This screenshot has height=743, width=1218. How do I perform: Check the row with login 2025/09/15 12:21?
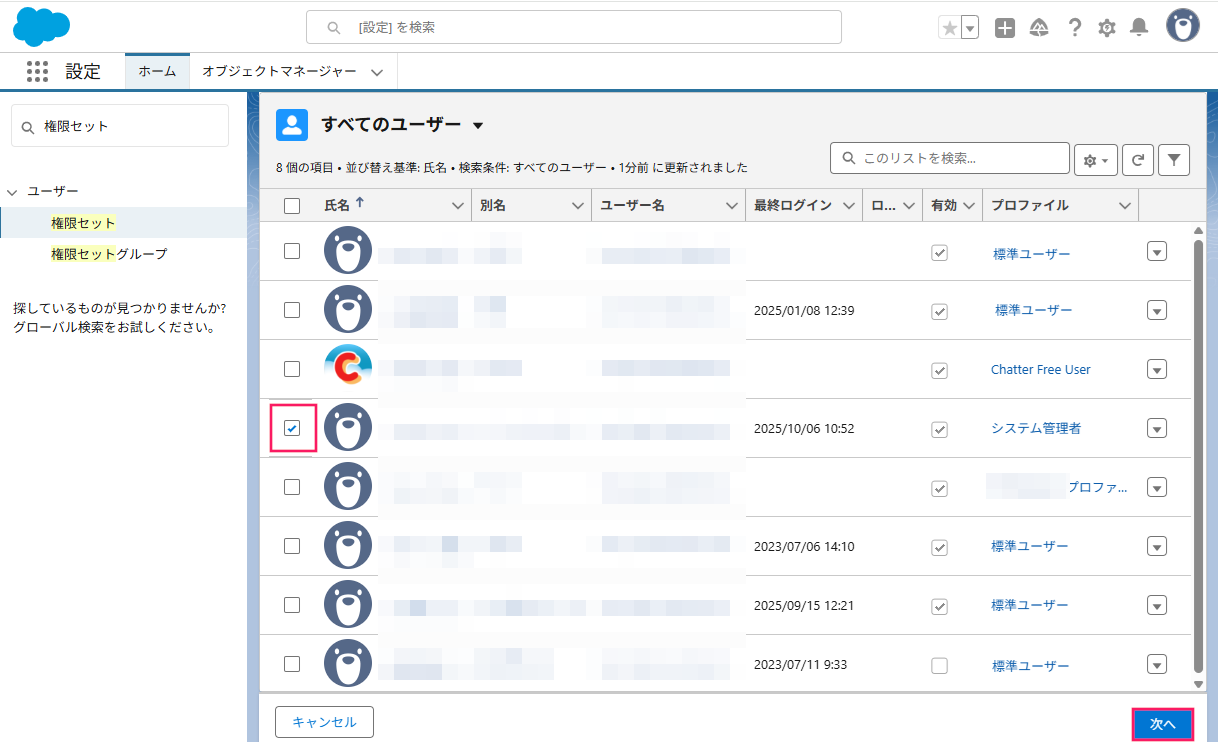click(292, 605)
